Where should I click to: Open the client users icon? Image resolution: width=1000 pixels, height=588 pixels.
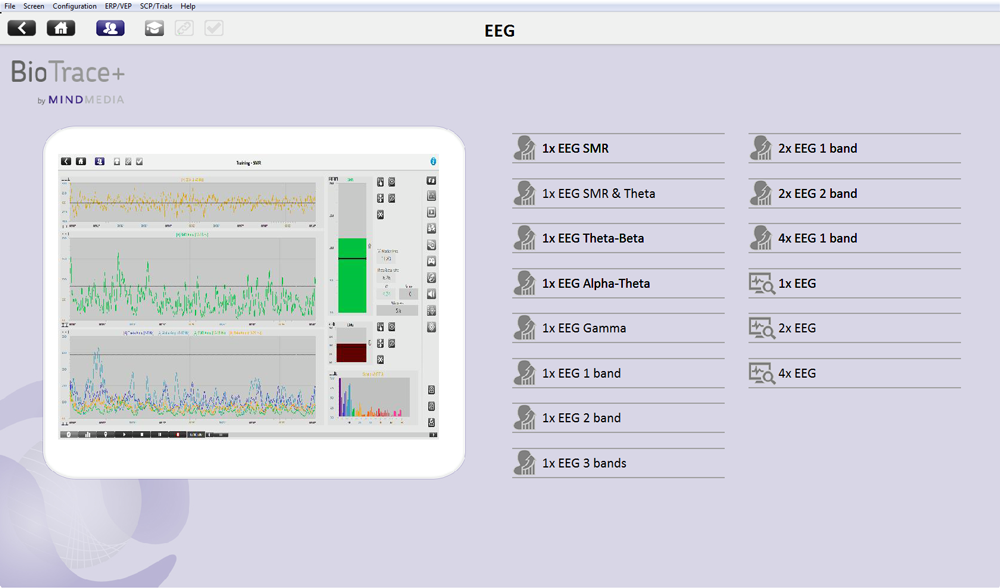pos(110,28)
